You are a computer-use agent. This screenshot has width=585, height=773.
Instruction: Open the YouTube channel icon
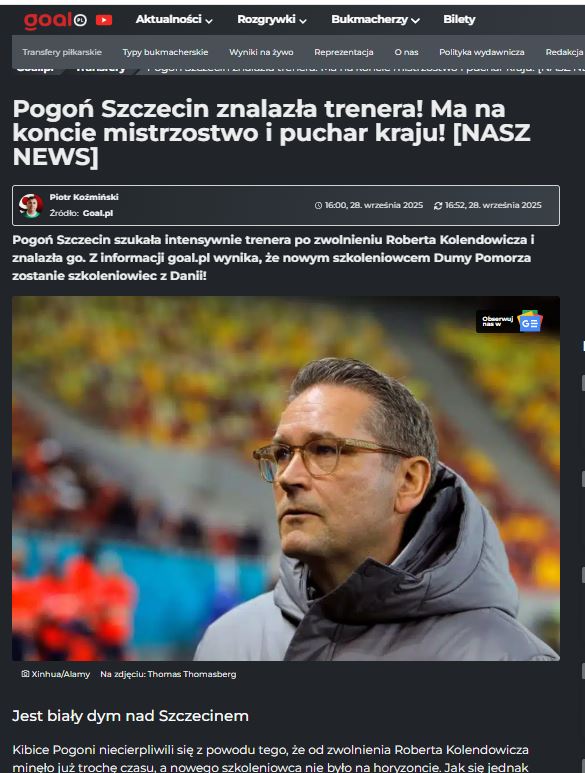click(x=103, y=20)
